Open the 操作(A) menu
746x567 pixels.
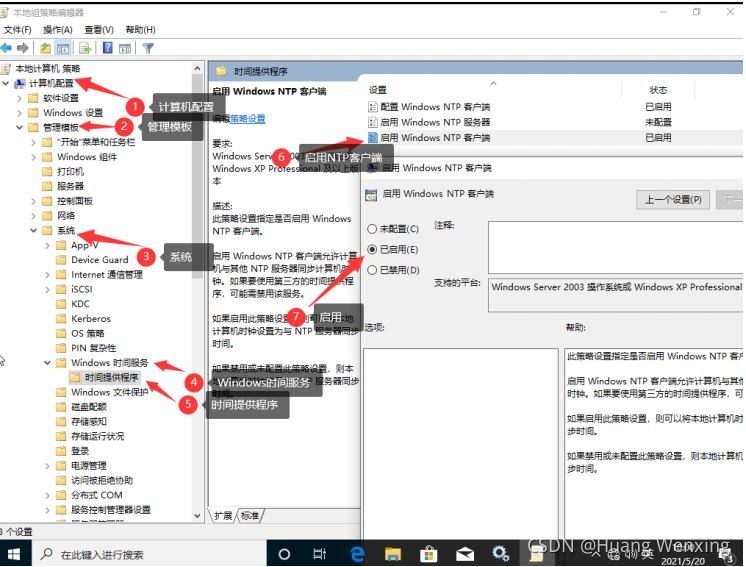click(x=58, y=30)
